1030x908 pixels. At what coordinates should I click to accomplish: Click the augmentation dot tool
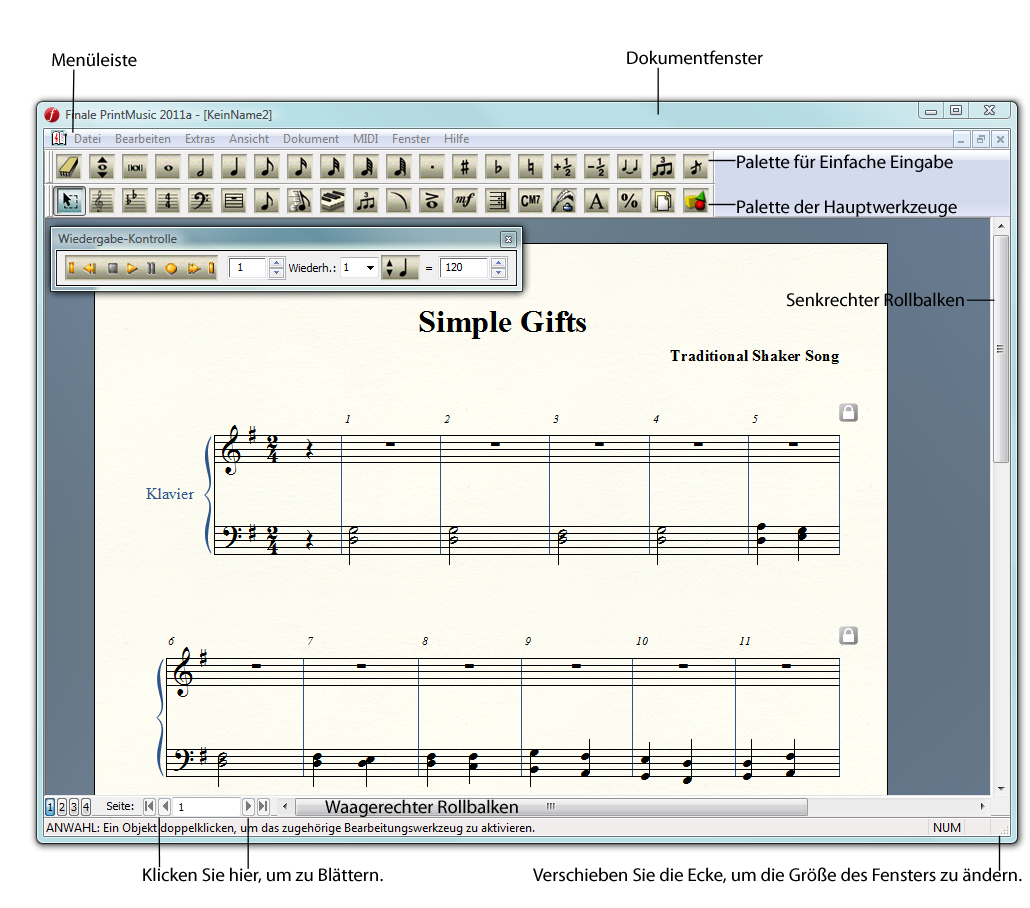tap(432, 168)
